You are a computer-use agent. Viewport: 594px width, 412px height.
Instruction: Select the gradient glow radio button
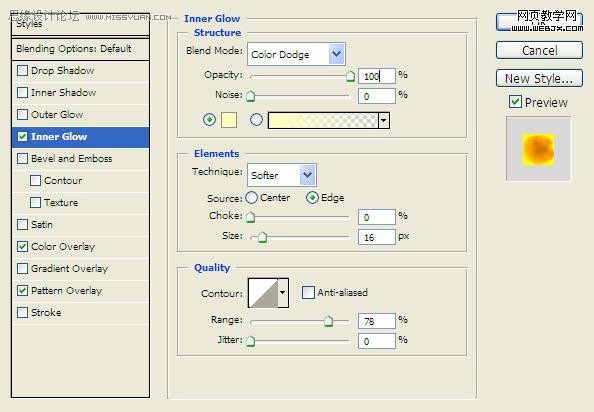click(256, 120)
